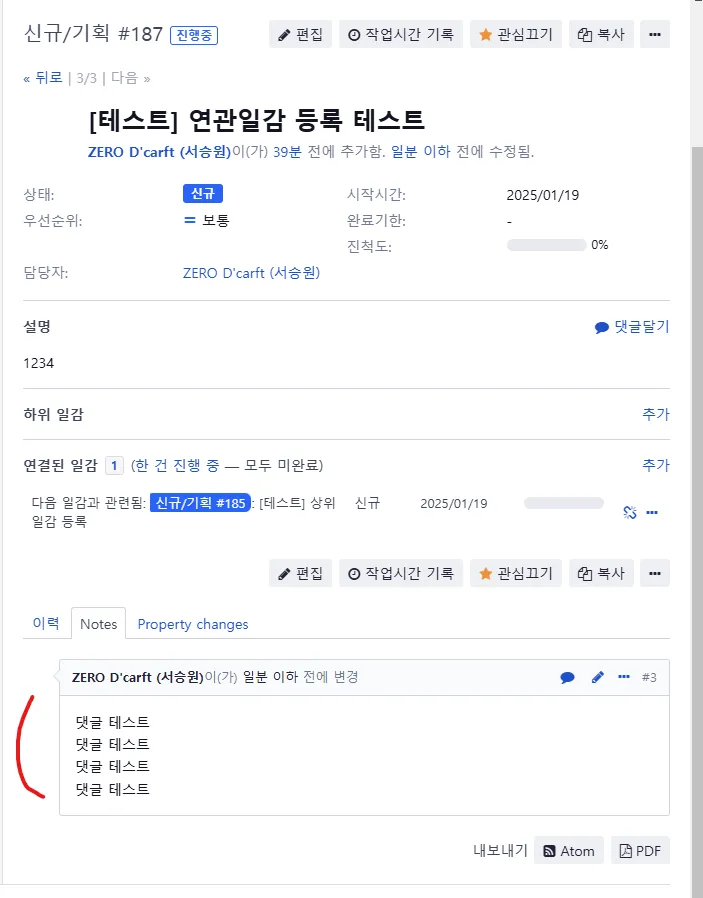Remove relation using the unlink icon
The width and height of the screenshot is (703, 898).
pyautogui.click(x=629, y=512)
